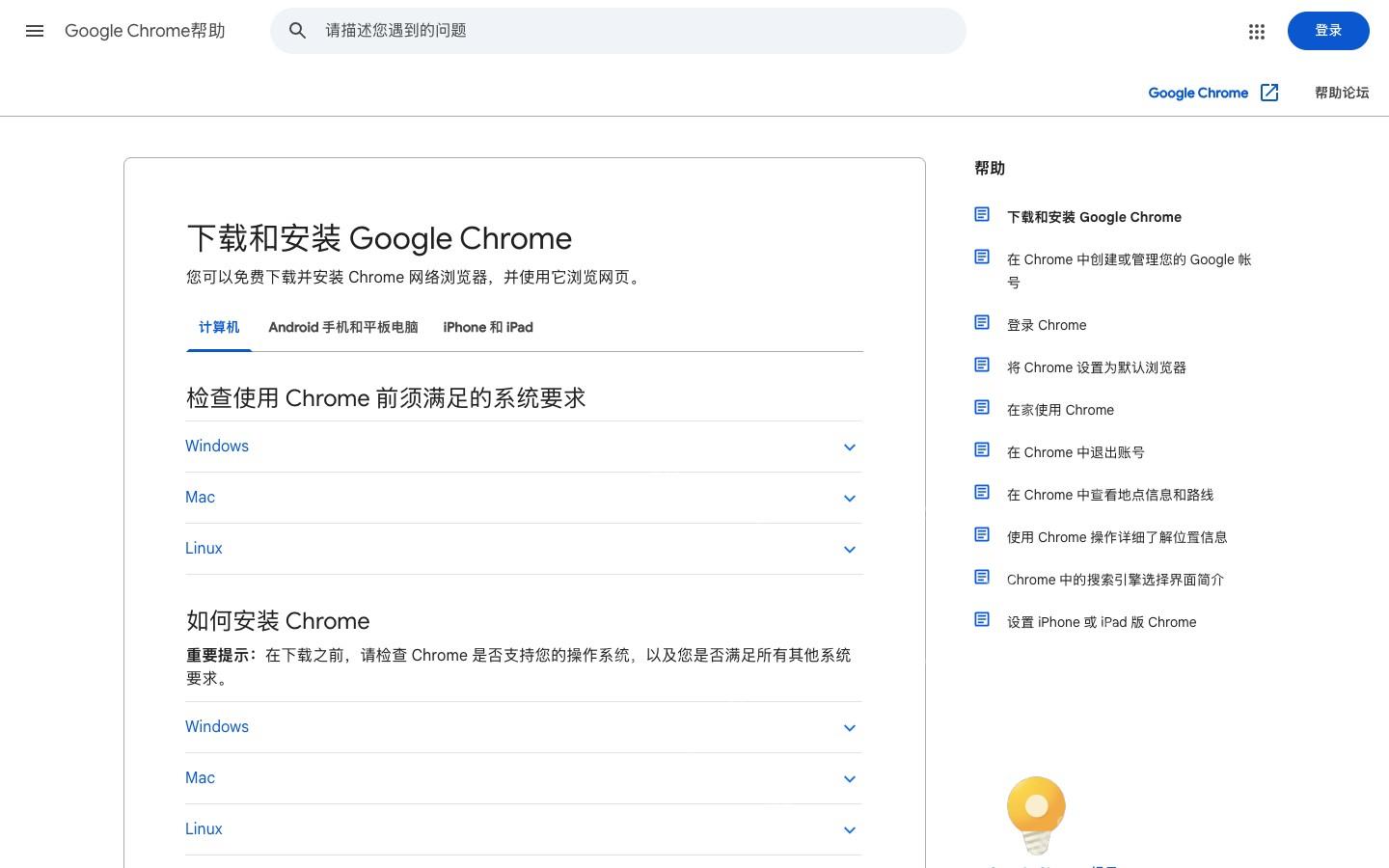Expand Windows install instructions chevron
This screenshot has width=1389, height=868.
(850, 728)
